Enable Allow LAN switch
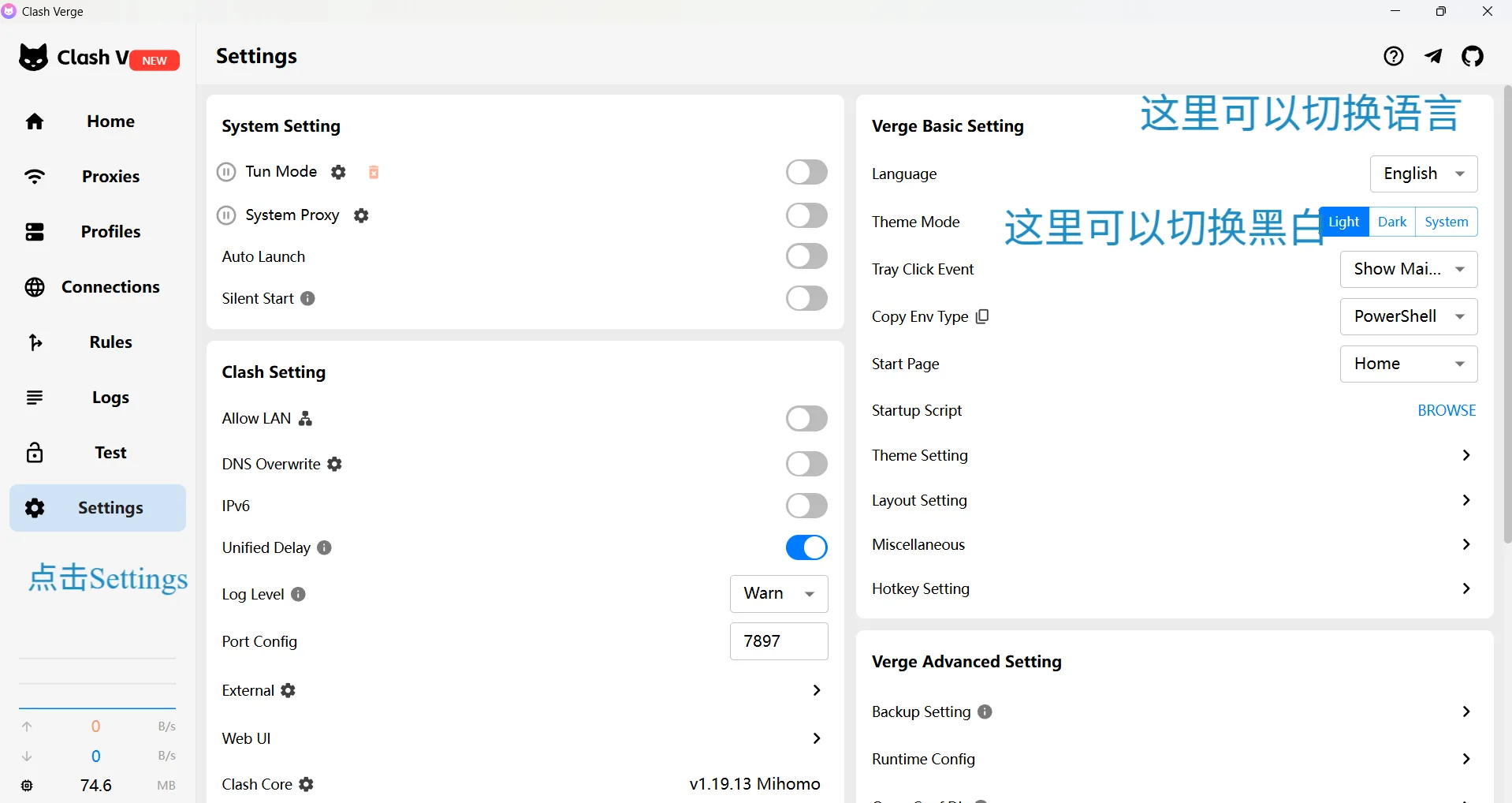 [806, 419]
